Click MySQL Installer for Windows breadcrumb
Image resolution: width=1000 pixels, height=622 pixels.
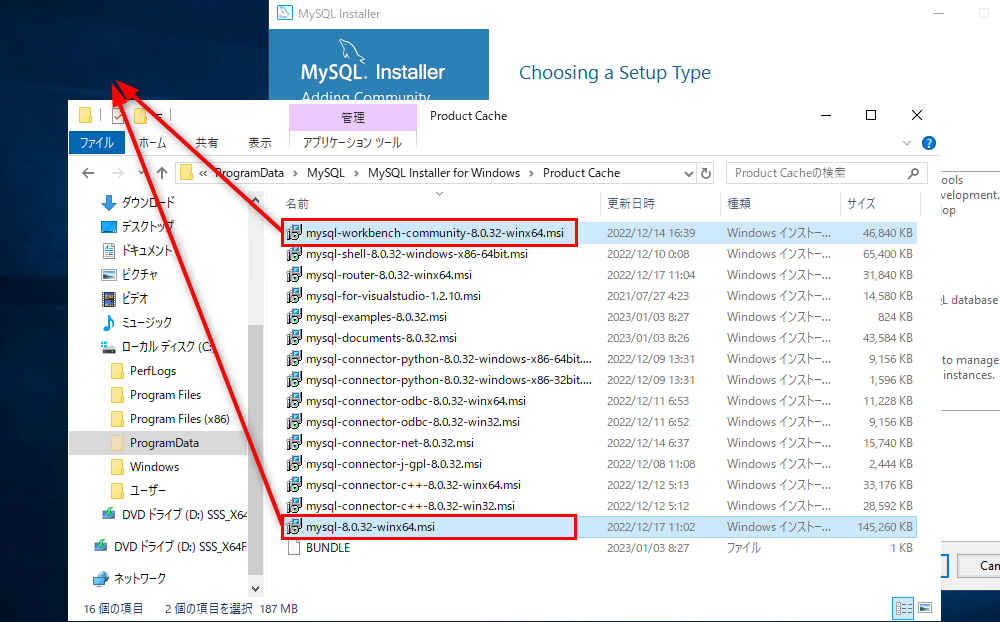[444, 173]
